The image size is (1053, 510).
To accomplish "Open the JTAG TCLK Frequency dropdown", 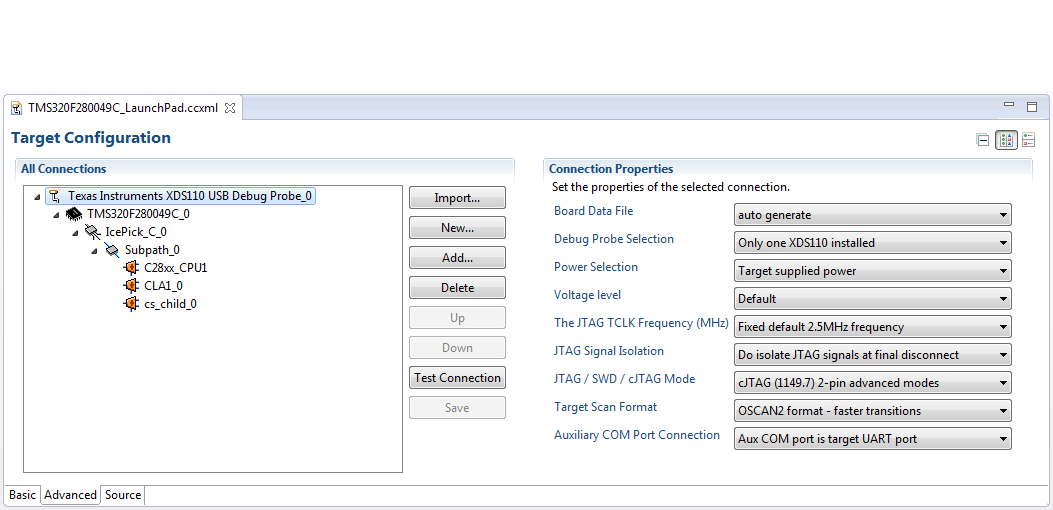I will [x=872, y=327].
